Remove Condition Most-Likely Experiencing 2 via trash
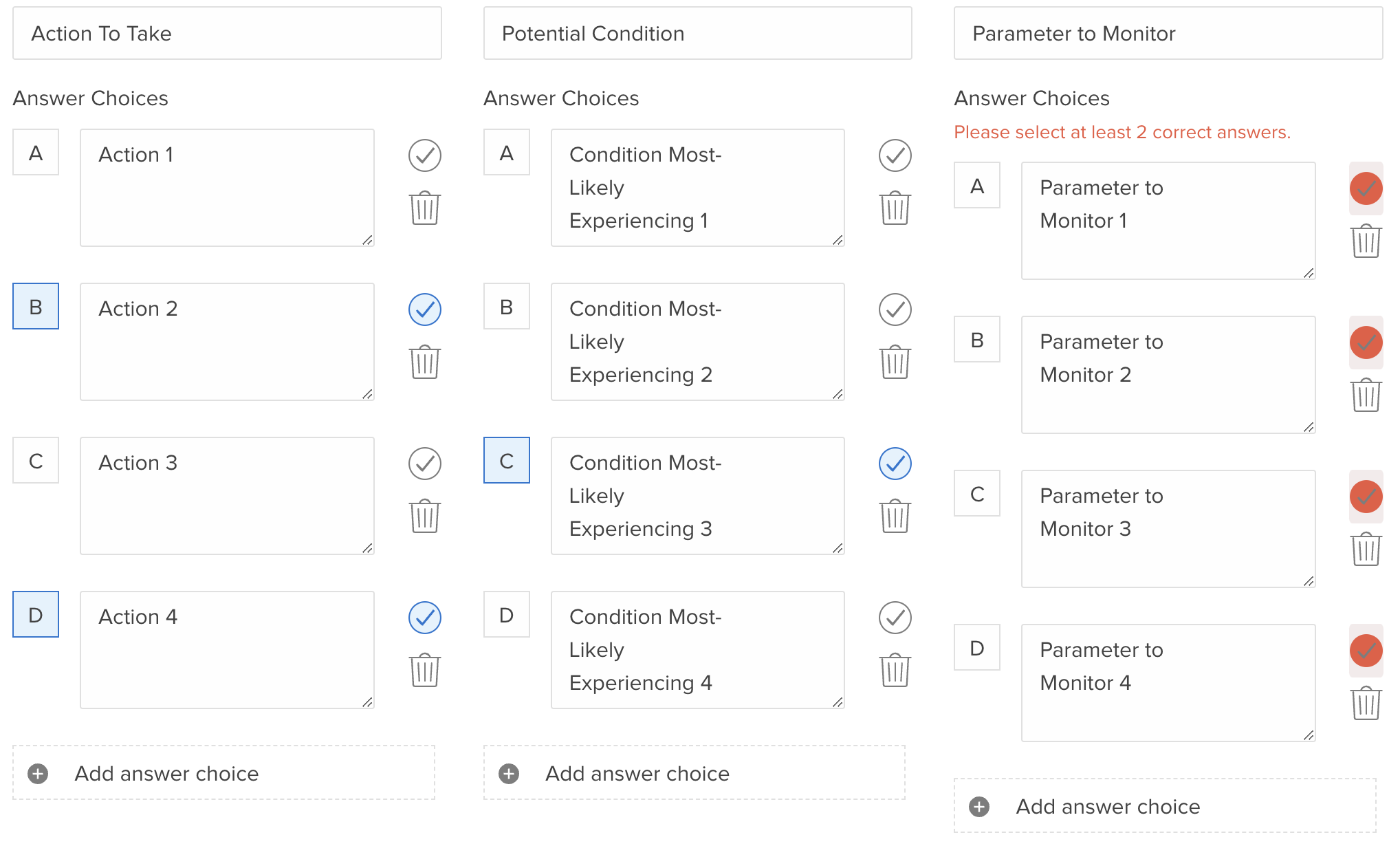Image resolution: width=1400 pixels, height=846 pixels. (895, 362)
